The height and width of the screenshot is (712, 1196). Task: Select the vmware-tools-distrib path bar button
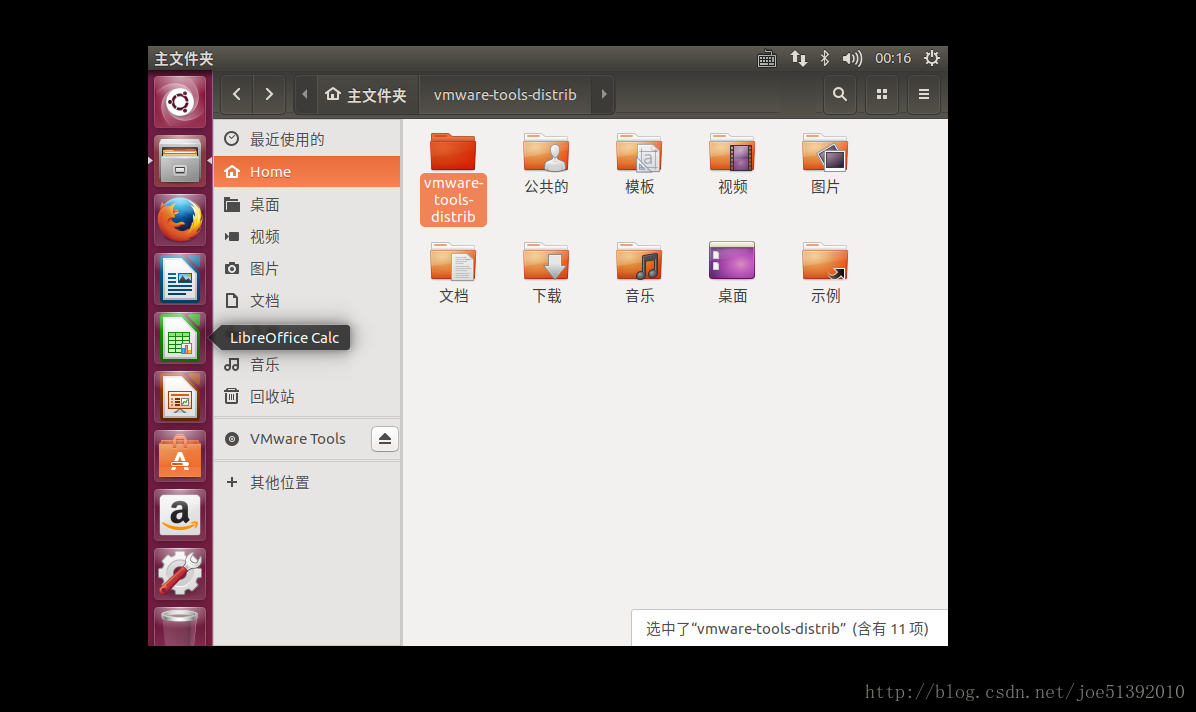(505, 95)
